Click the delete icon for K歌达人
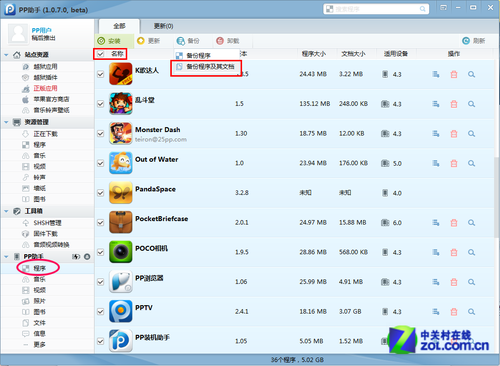 [454, 74]
